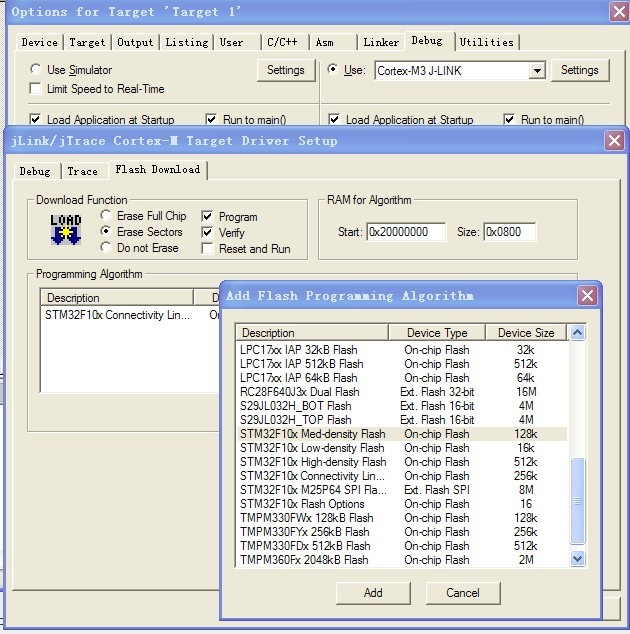Switch to the Asm tab
630x634 pixels.
(332, 42)
